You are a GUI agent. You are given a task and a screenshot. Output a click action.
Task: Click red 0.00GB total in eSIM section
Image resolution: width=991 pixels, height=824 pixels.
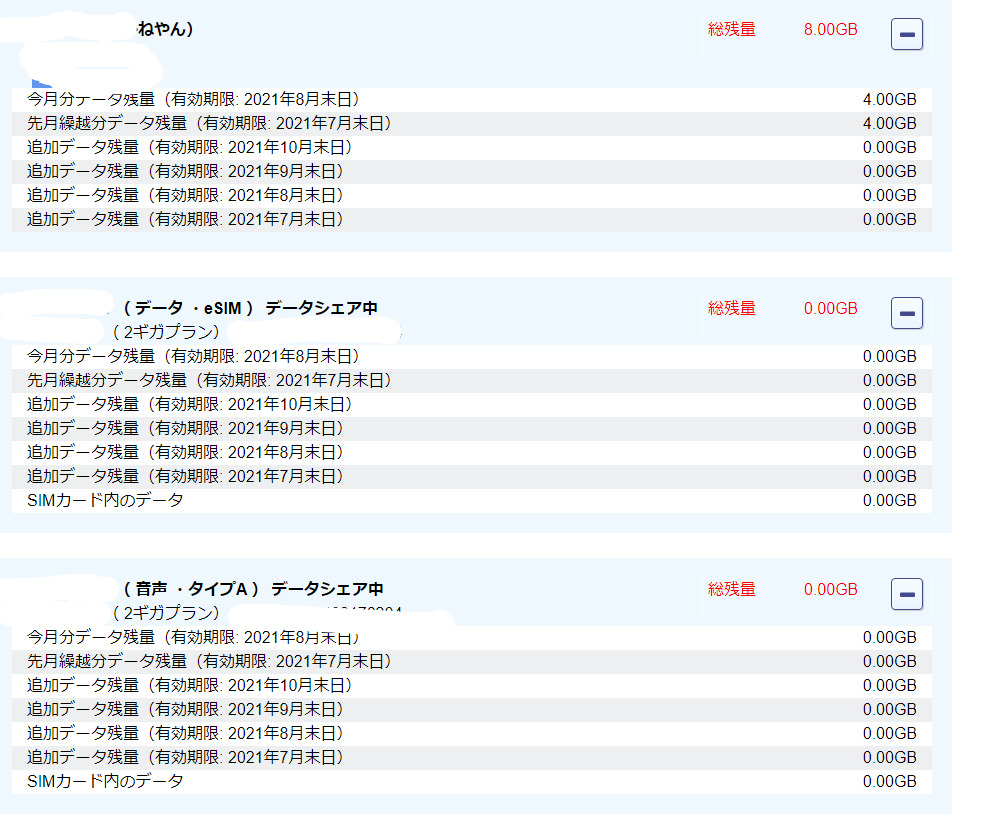[830, 309]
